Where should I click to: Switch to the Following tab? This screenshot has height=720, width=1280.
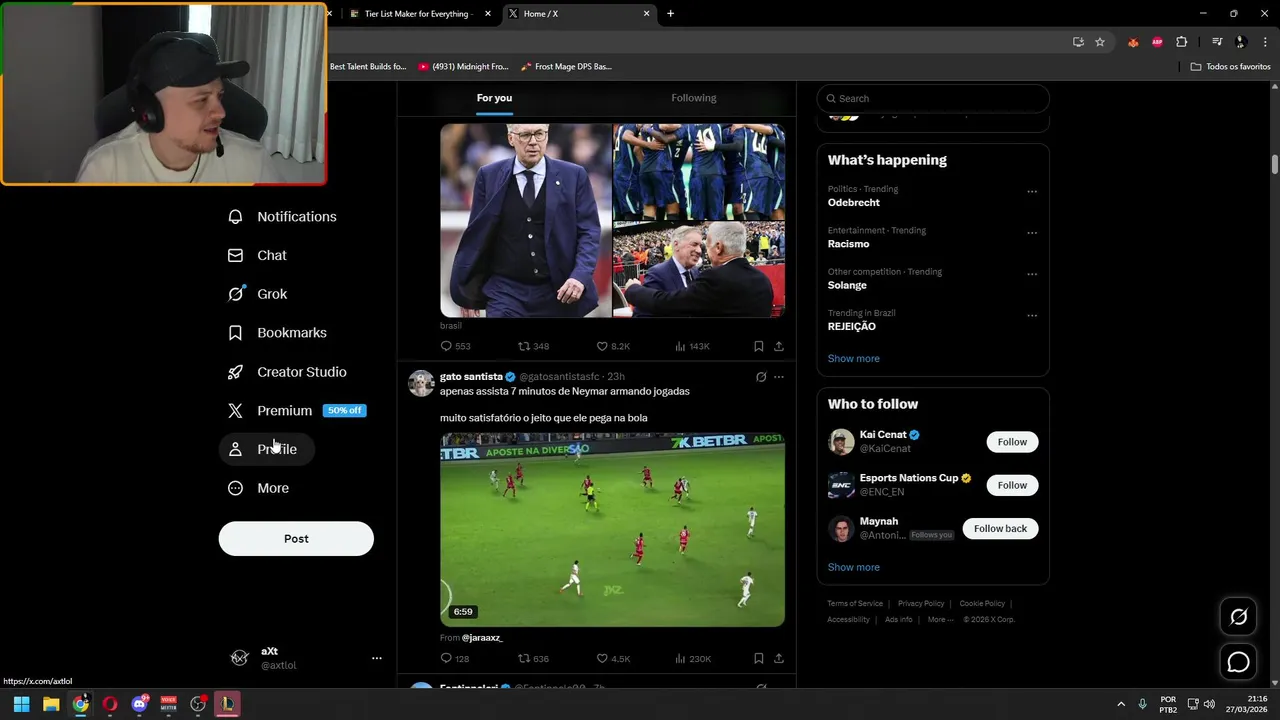tap(694, 98)
